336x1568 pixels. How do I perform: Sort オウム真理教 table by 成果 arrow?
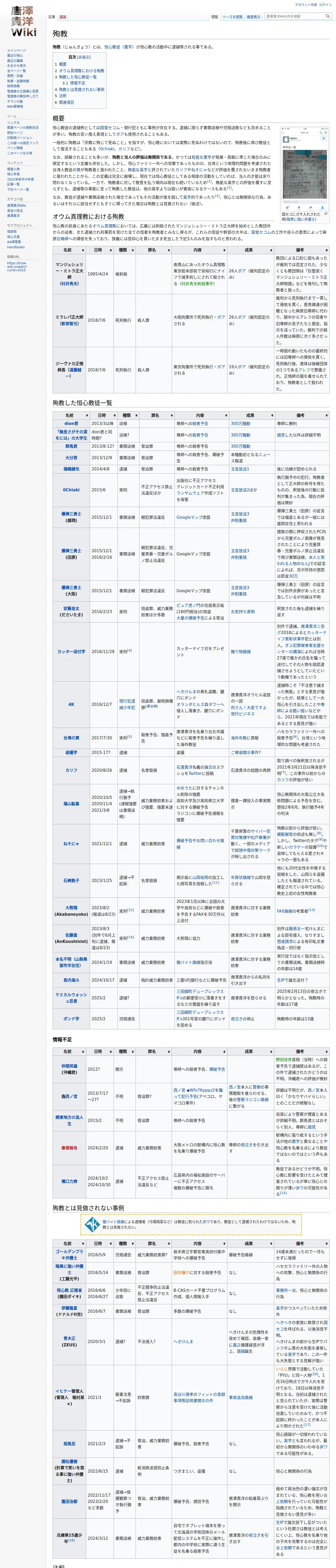271,250
